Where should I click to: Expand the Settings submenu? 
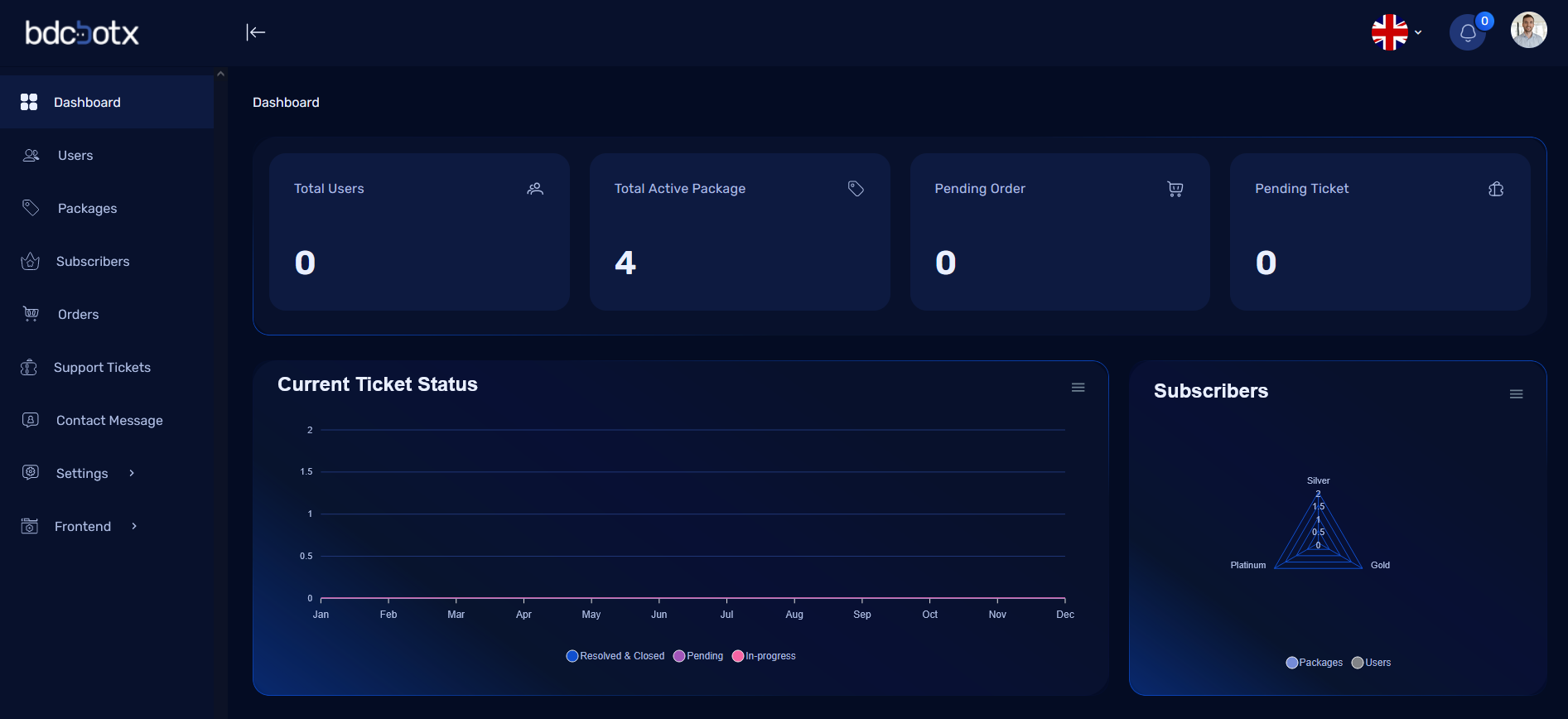pos(81,473)
